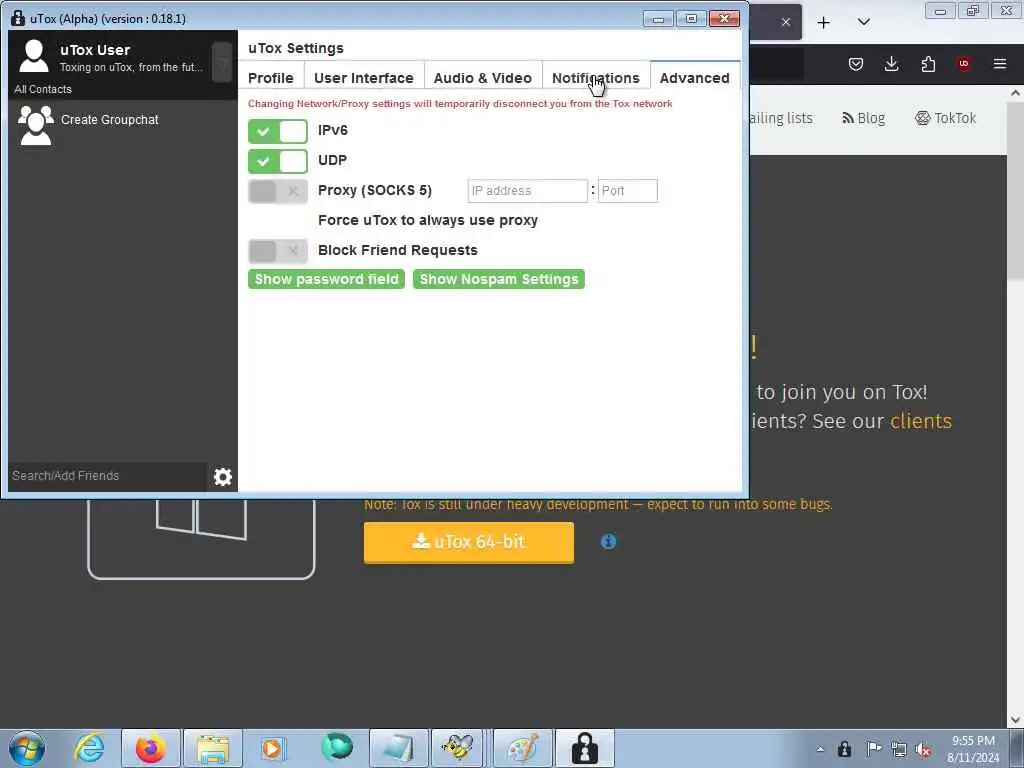Click the proxy Port field
Viewport: 1024px width, 768px height.
tap(628, 191)
